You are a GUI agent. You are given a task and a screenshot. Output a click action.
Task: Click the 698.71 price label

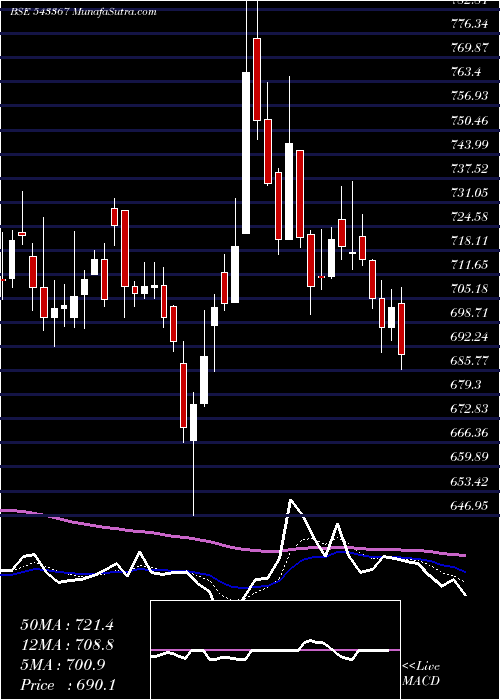coord(469,313)
